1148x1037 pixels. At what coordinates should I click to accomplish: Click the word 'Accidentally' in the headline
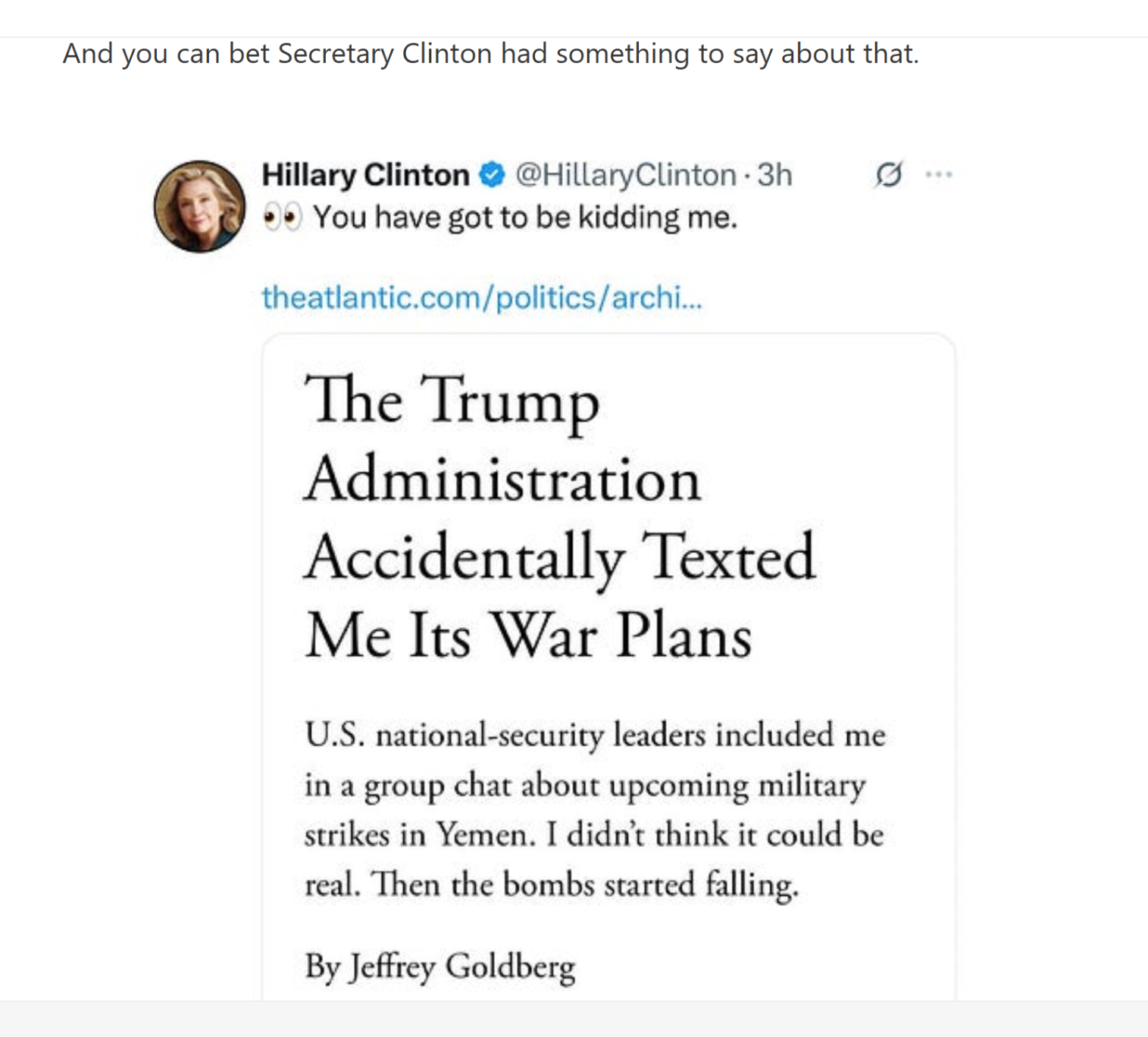[x=465, y=558]
